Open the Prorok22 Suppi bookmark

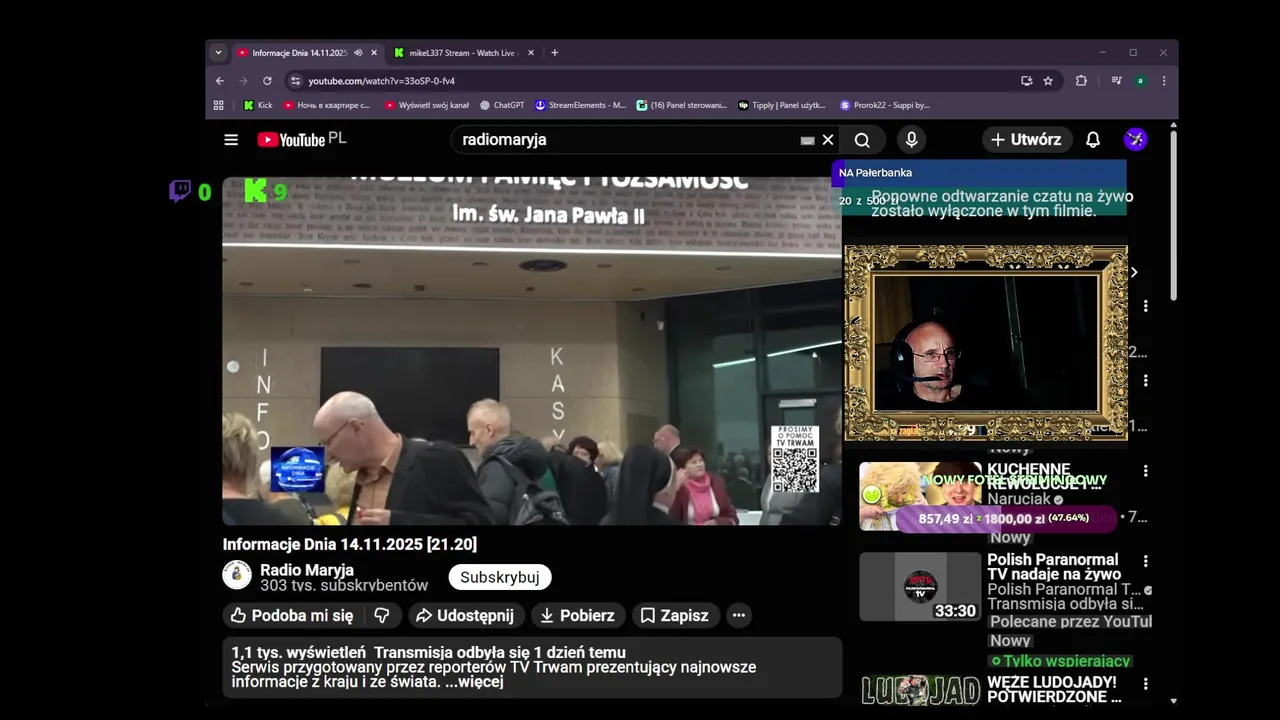pos(885,105)
